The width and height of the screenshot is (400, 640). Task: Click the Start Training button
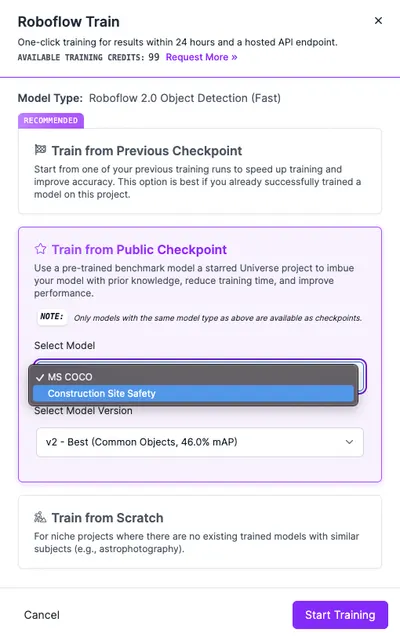click(340, 615)
